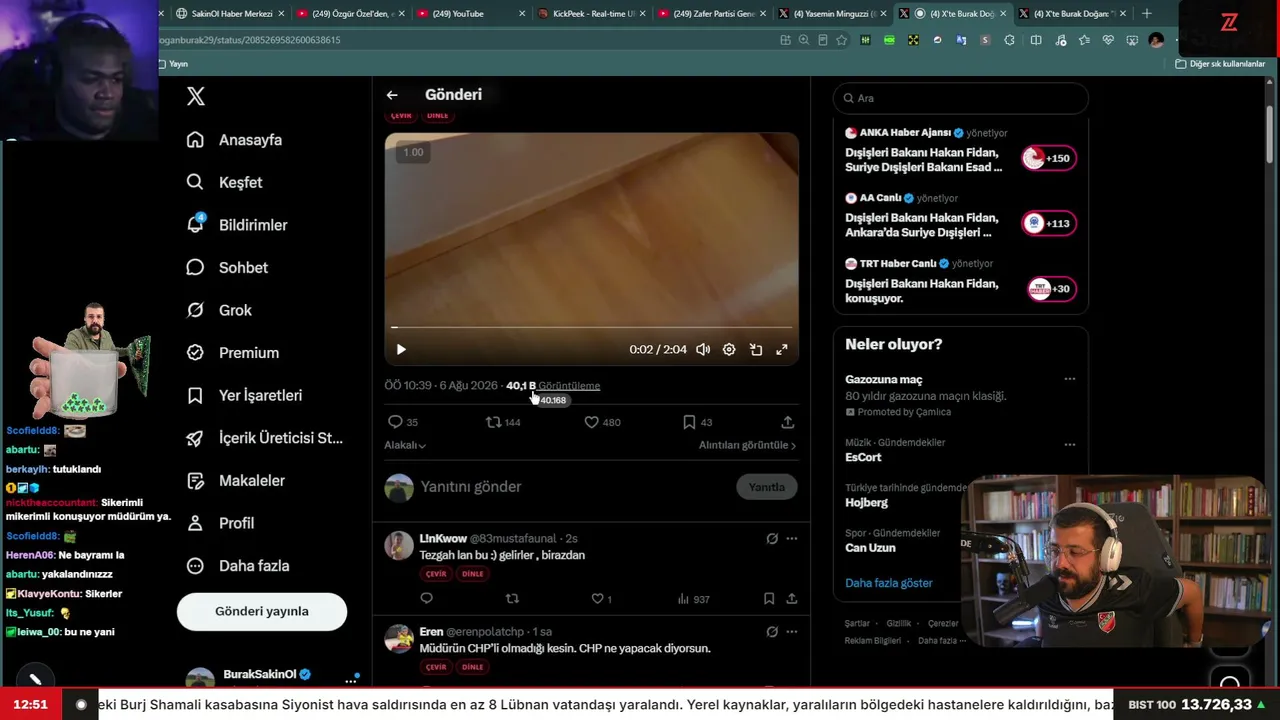
Task: Click the Ara search box
Action: pos(960,98)
